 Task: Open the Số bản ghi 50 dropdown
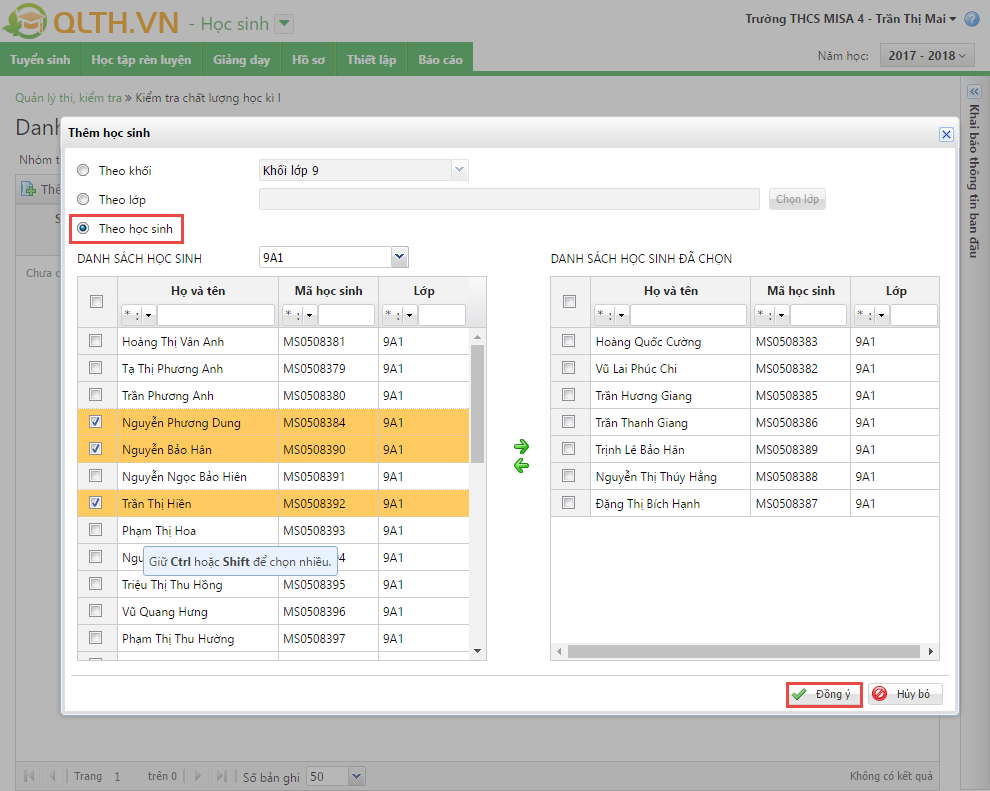click(357, 776)
